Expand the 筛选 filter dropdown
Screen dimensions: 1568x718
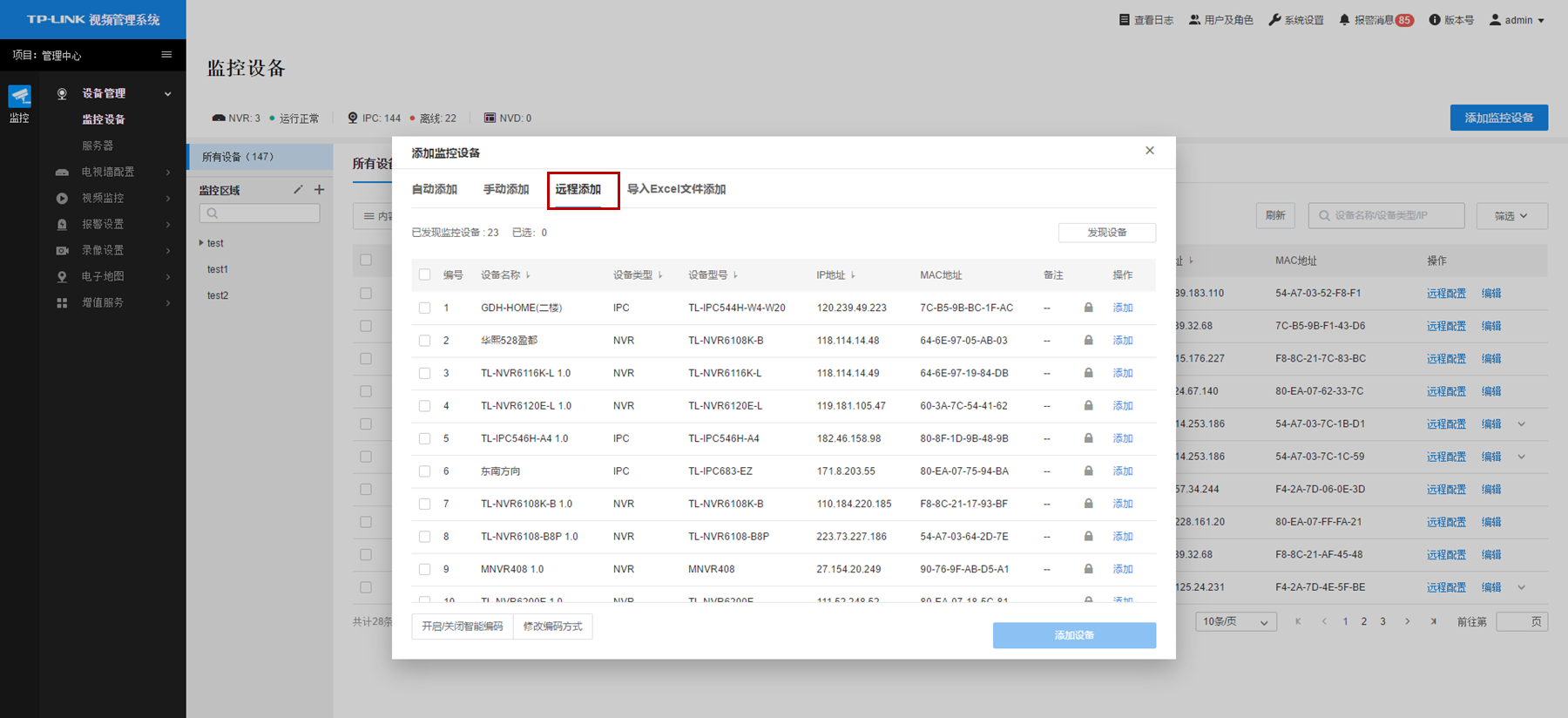pos(1511,216)
